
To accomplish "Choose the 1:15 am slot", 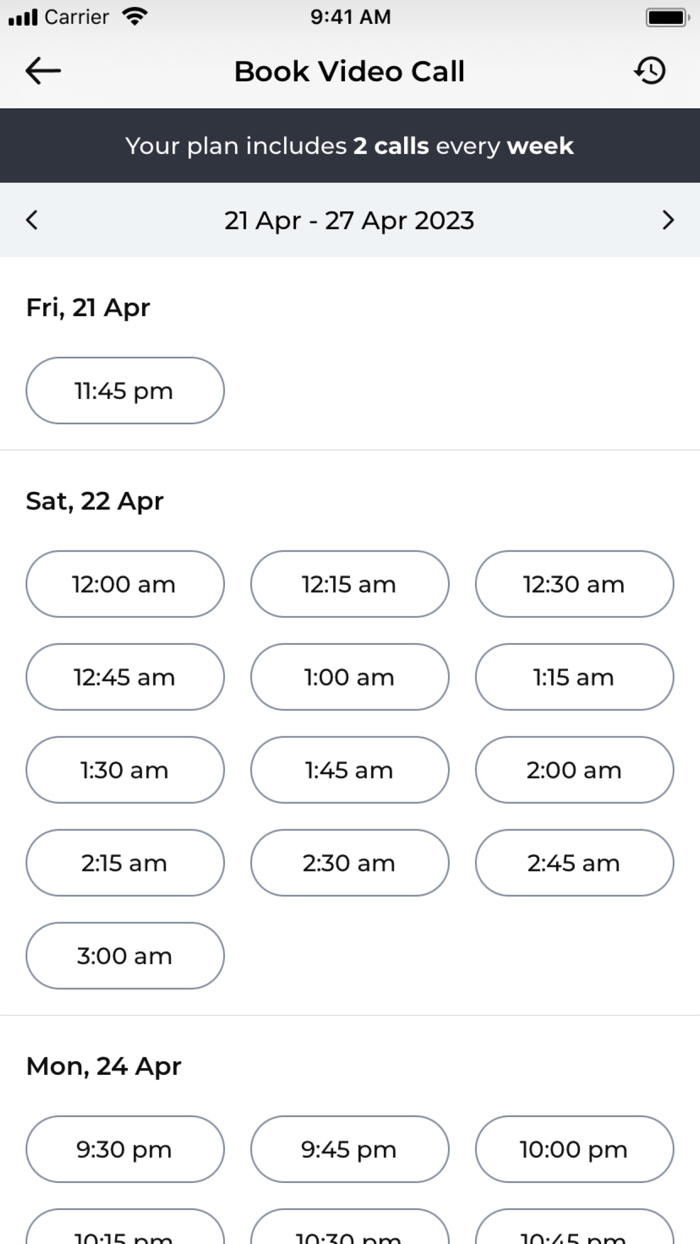I will tap(574, 677).
